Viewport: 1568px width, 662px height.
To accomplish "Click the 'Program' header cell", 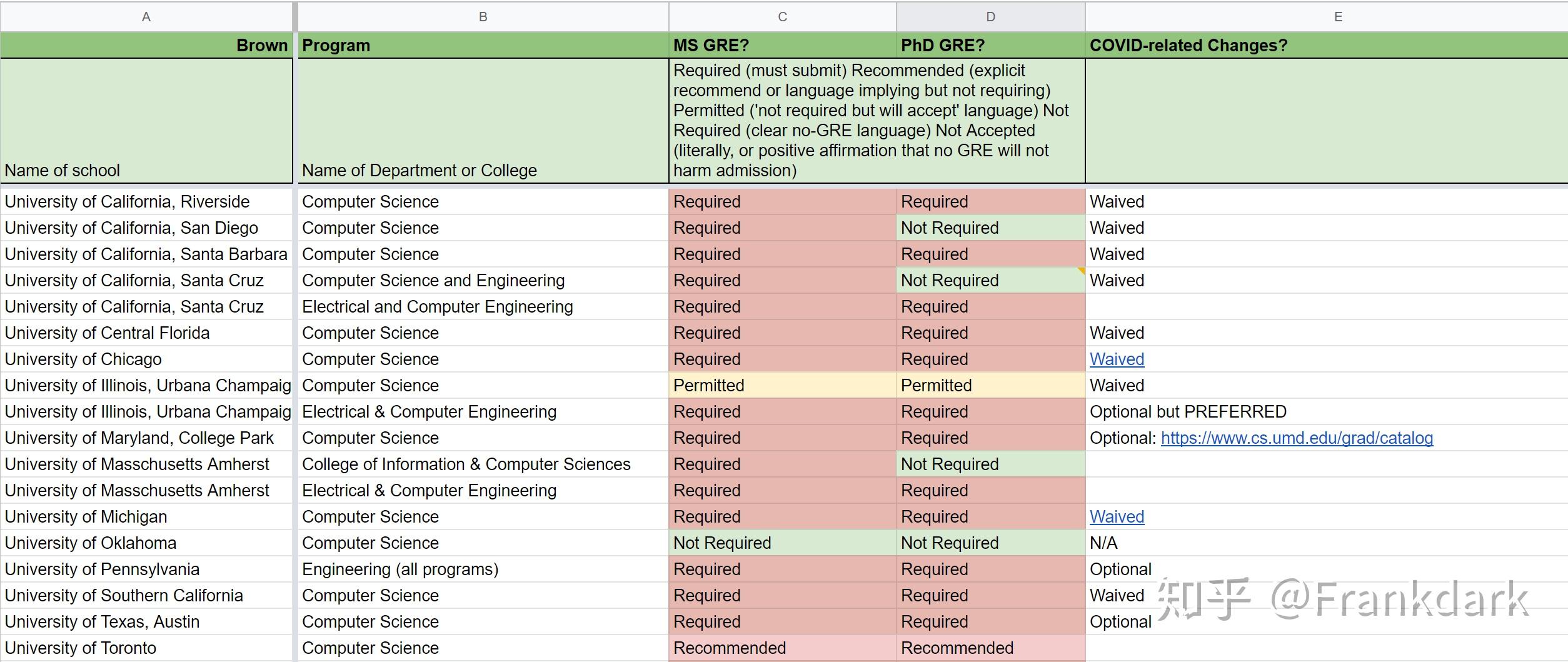I will tap(483, 45).
